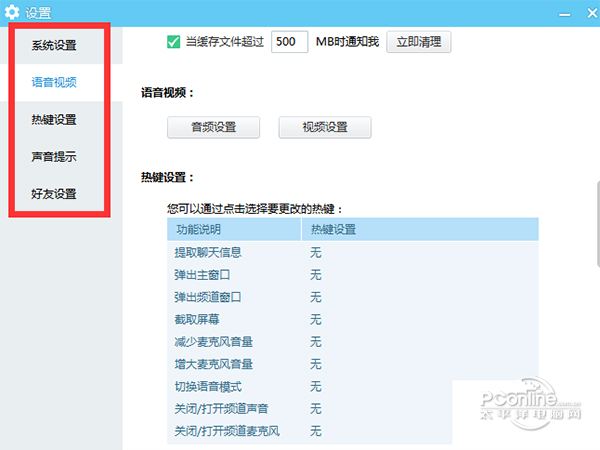The image size is (600, 450).
Task: Select the 提取聊天信息 hotkey row
Action: point(353,252)
